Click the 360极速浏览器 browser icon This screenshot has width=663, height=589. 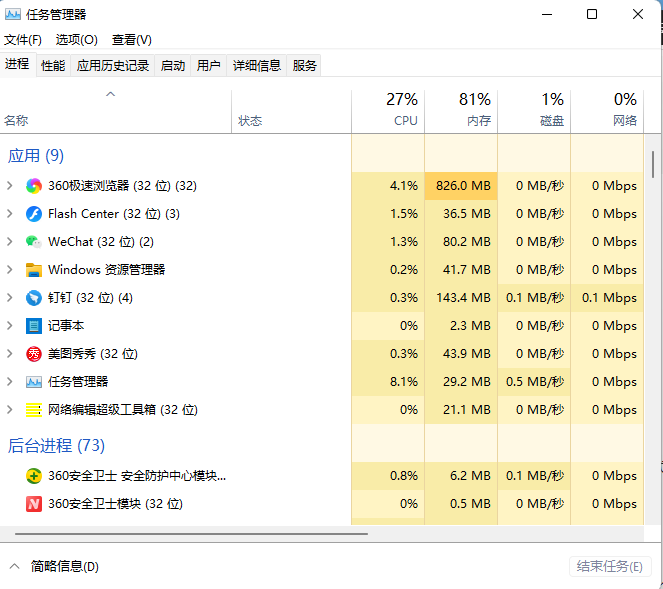click(x=34, y=186)
